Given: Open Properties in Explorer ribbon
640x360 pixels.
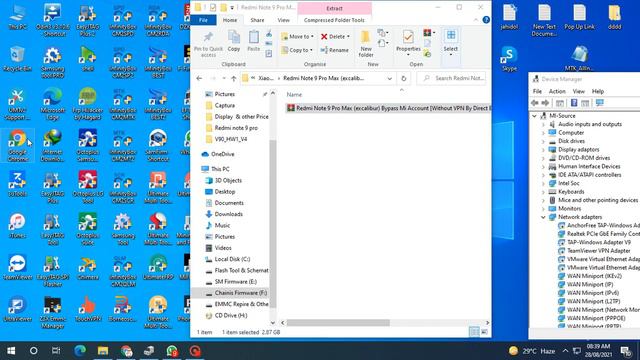Looking at the screenshot, I should (x=408, y=41).
